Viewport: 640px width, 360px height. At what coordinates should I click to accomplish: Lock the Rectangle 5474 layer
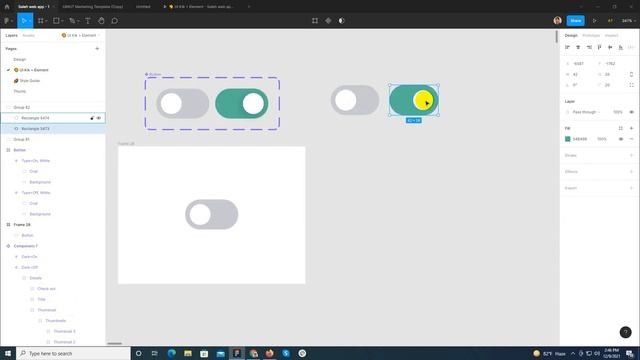point(92,118)
